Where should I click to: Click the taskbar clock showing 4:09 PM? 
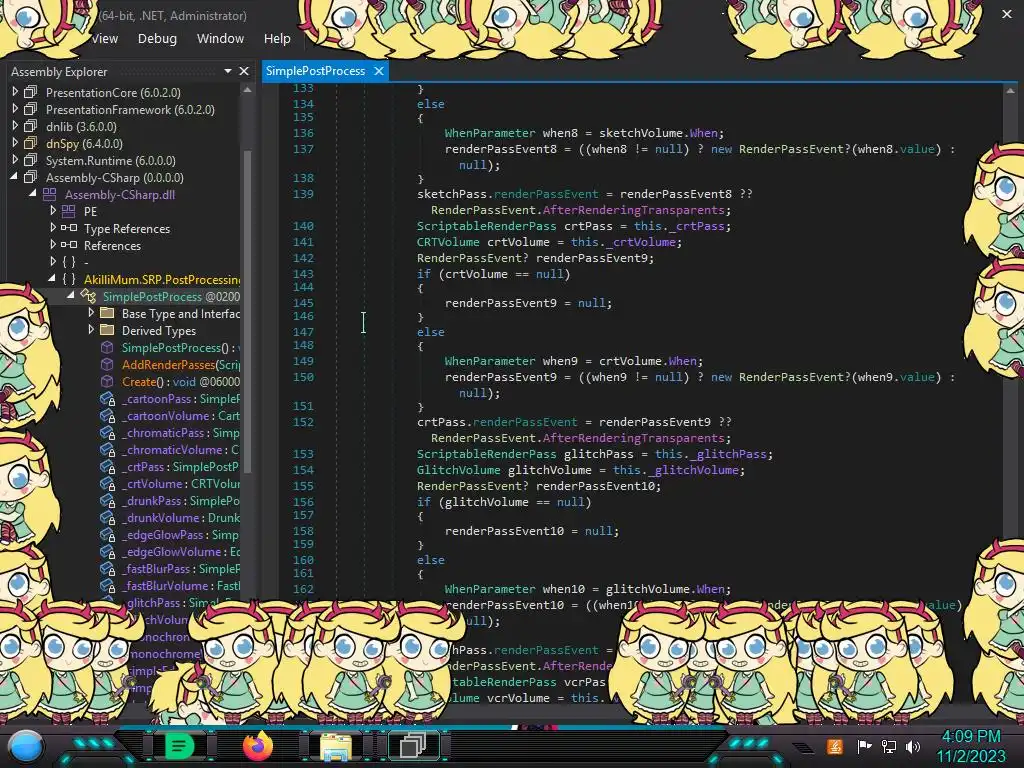point(971,737)
